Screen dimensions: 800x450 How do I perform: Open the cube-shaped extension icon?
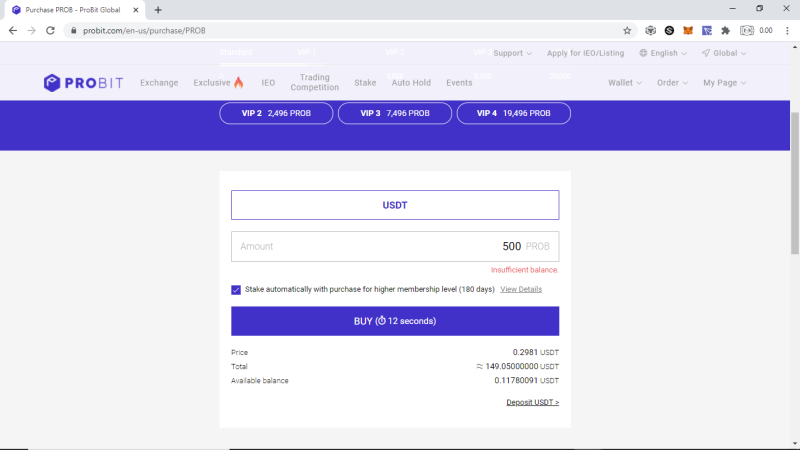(651, 31)
